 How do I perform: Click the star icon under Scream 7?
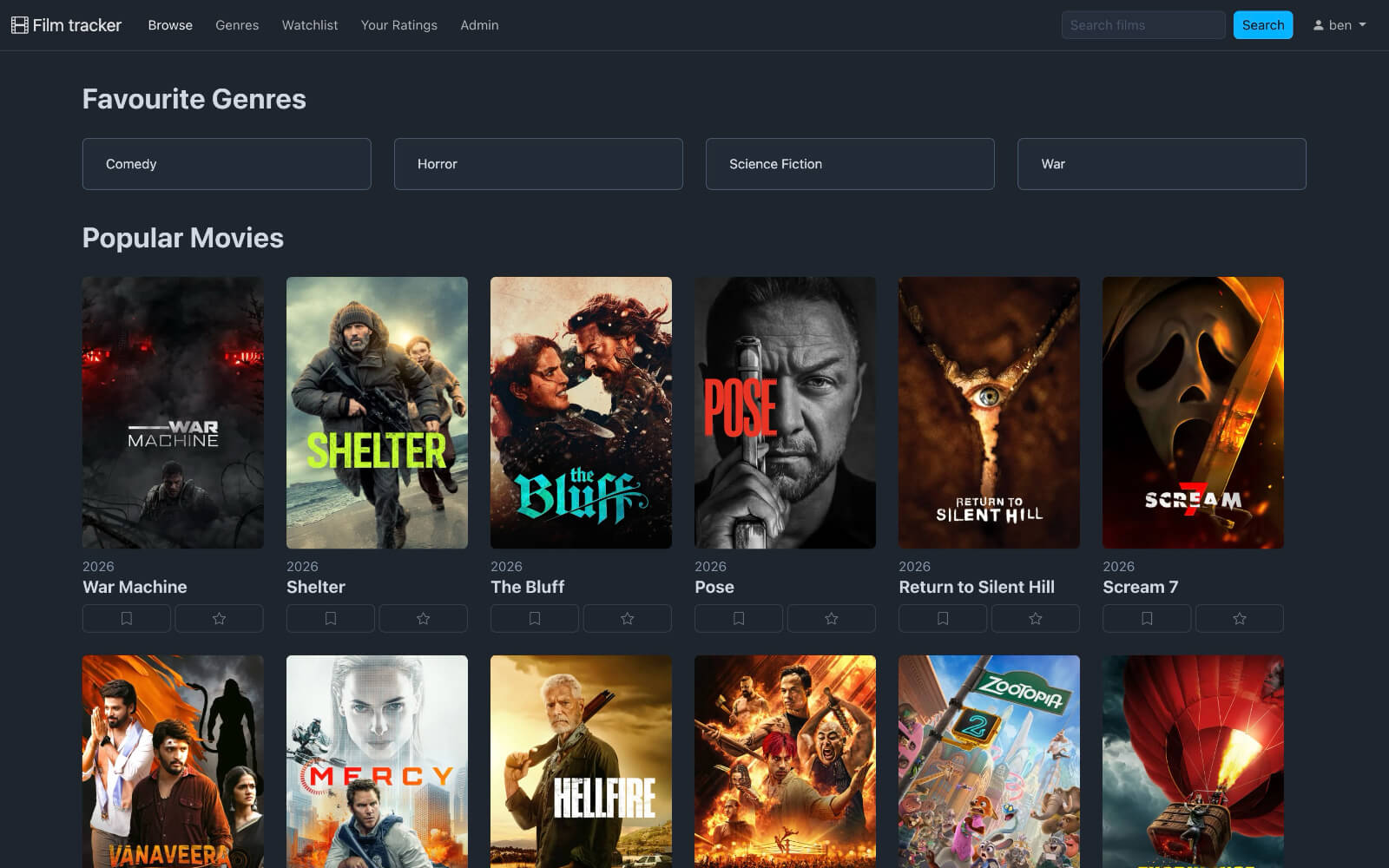coord(1239,618)
